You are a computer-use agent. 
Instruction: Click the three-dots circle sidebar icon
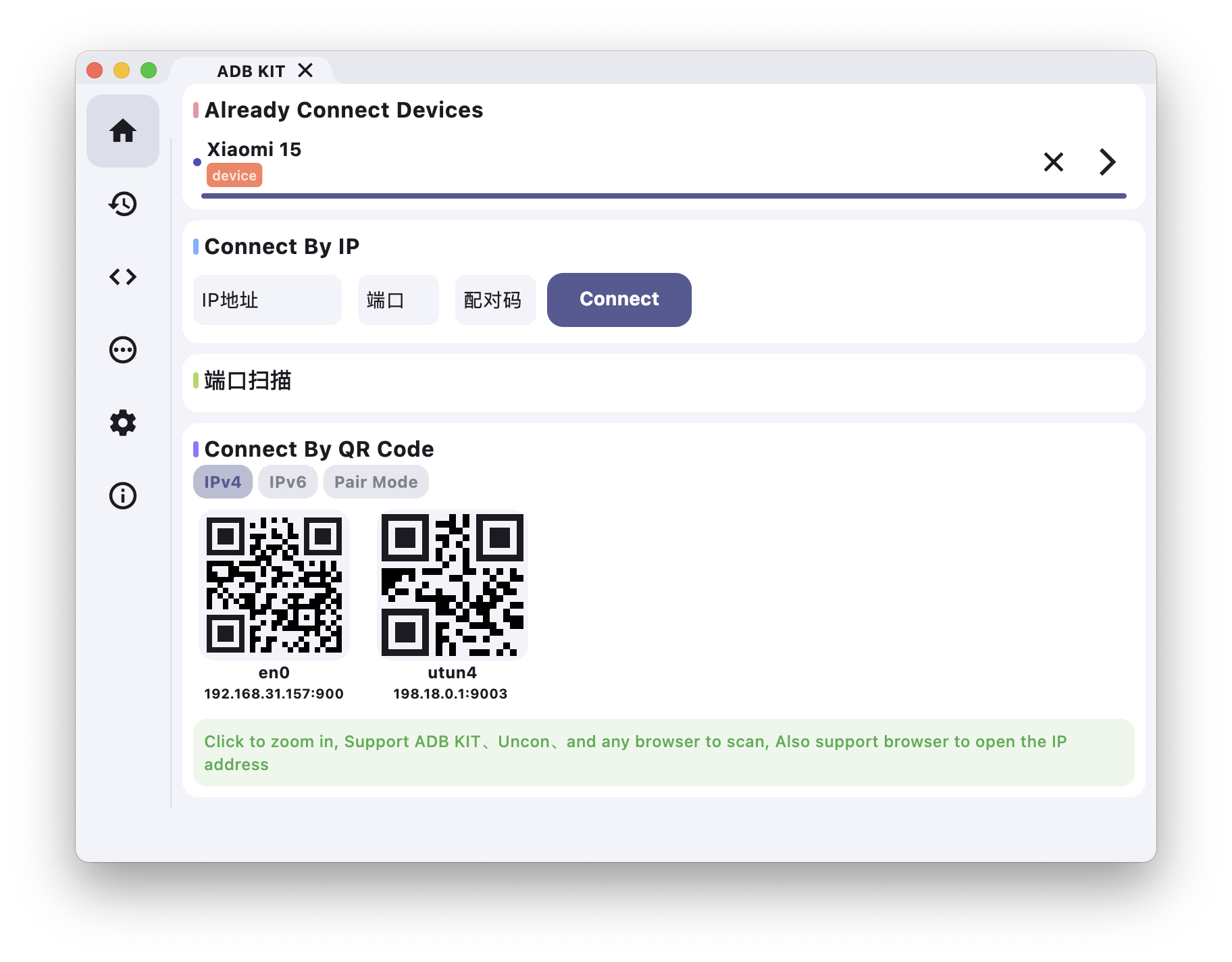pos(123,350)
